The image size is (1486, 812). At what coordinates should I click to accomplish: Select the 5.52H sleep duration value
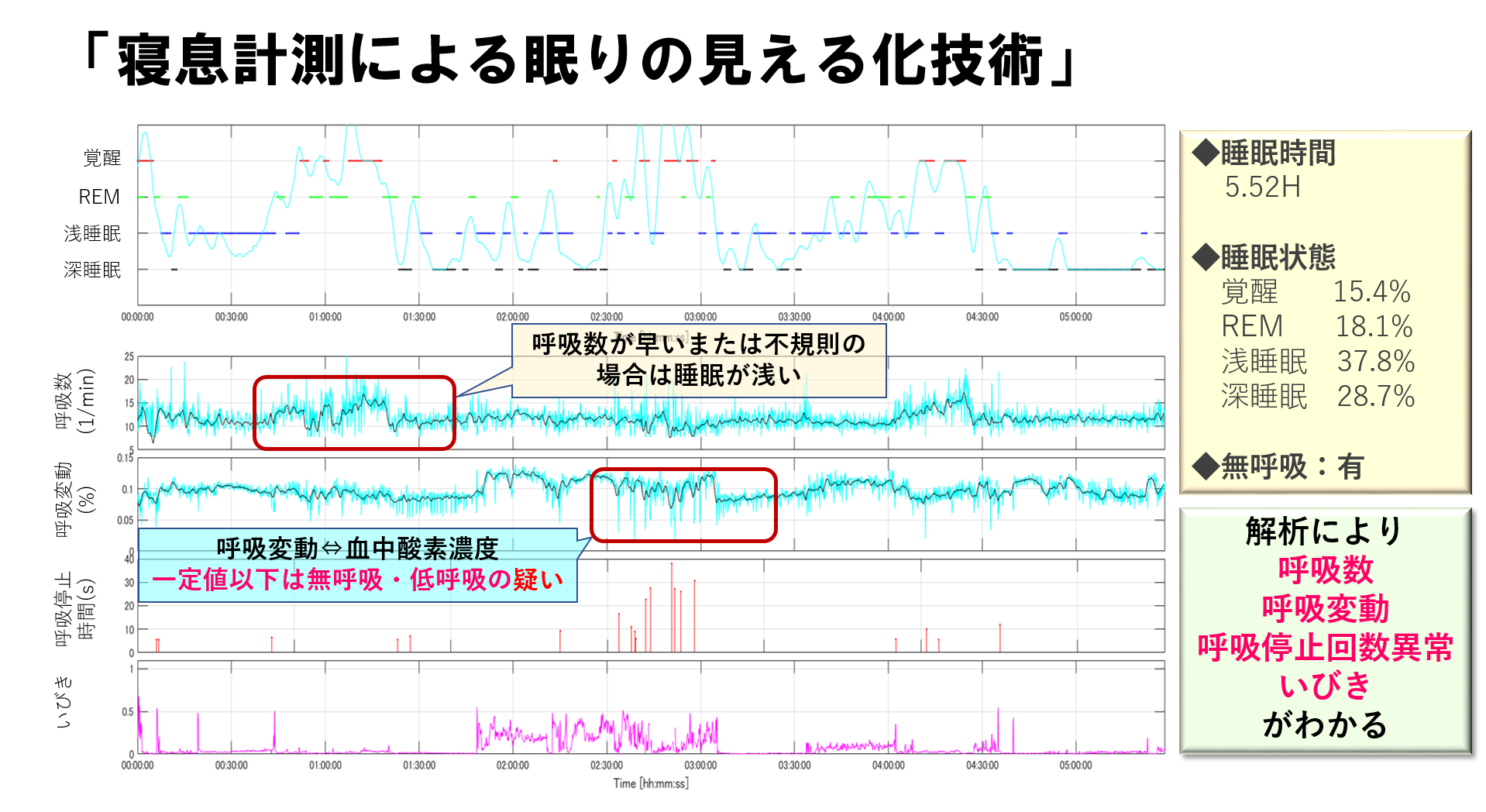pyautogui.click(x=1262, y=188)
